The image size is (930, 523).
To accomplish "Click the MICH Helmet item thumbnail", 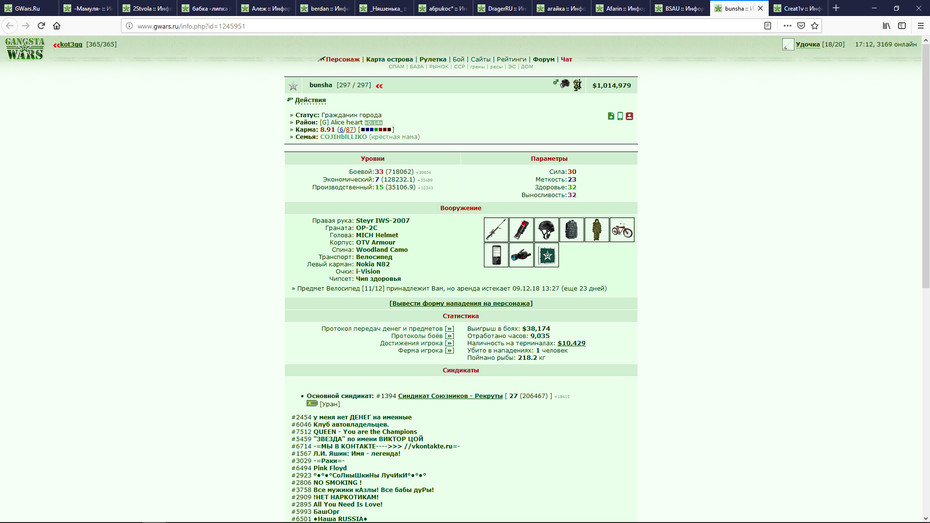I will (x=546, y=229).
